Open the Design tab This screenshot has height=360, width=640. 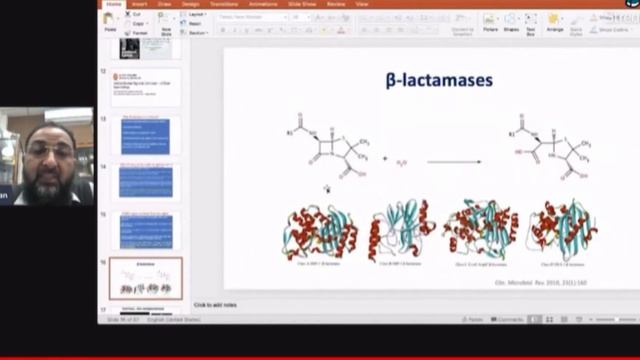coord(191,4)
